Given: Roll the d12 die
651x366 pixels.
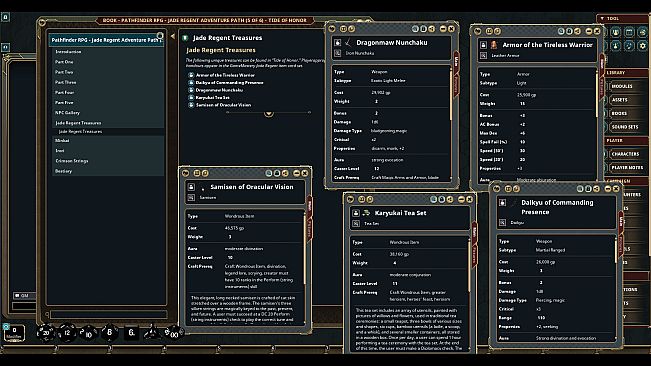Looking at the screenshot, I should pos(67,333).
